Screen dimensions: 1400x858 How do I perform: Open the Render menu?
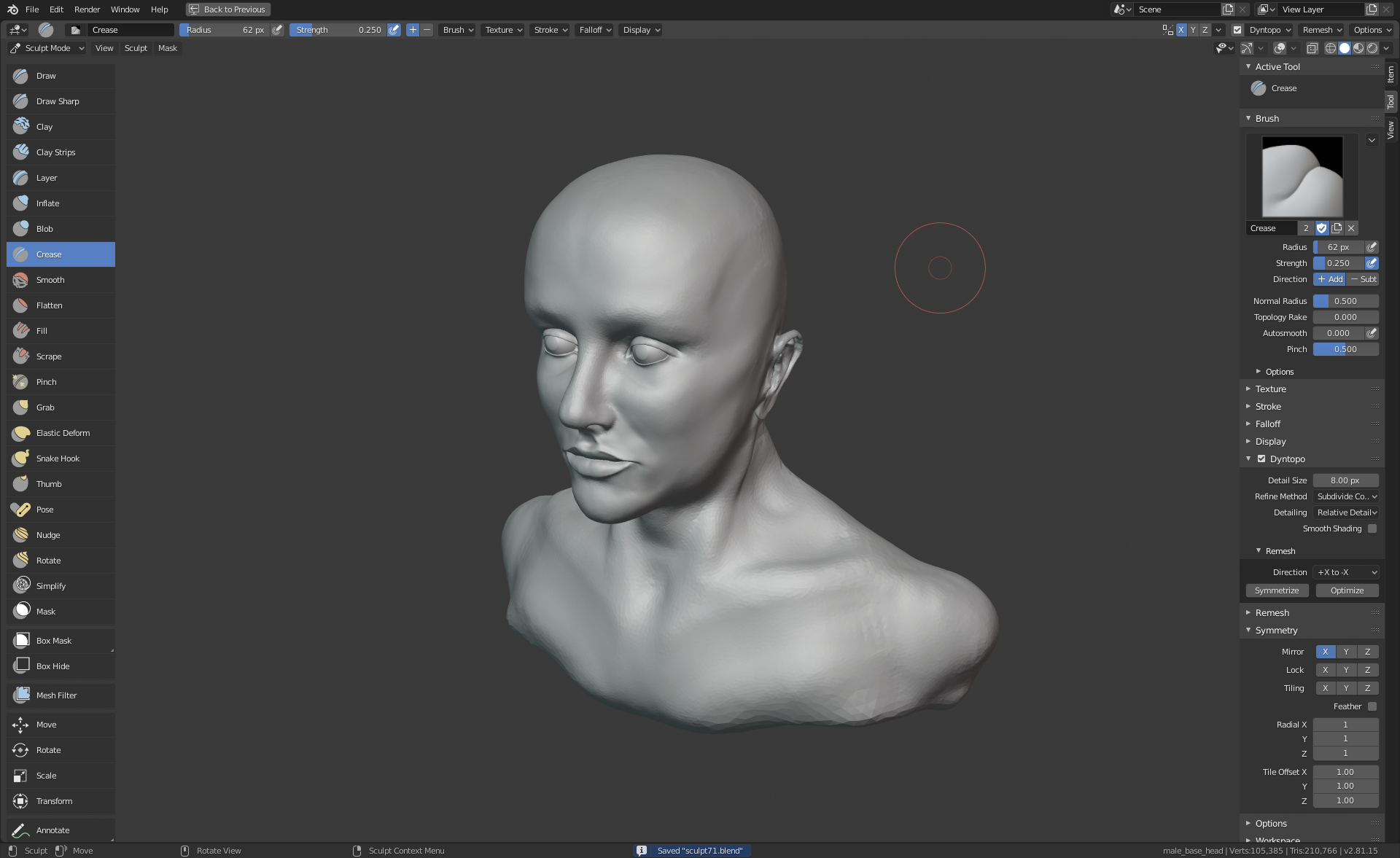click(87, 9)
